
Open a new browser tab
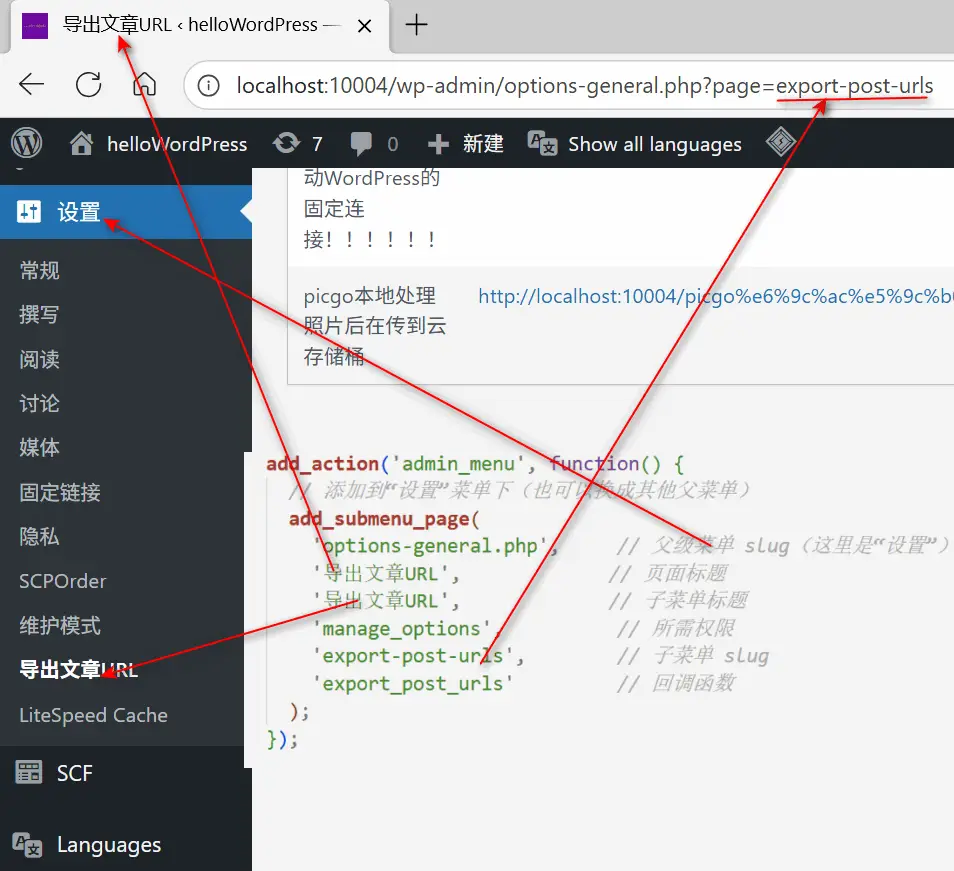(x=416, y=26)
